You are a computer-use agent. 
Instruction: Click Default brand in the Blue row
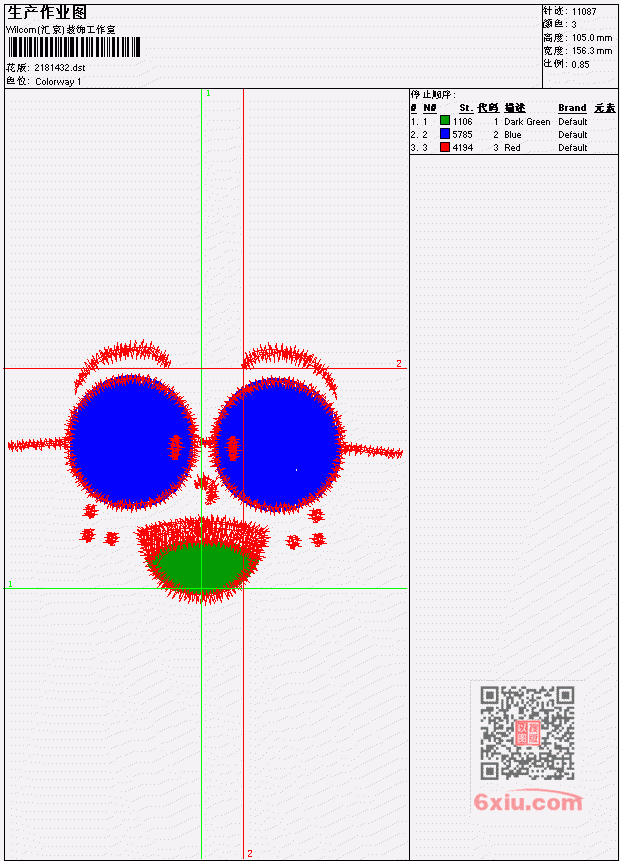coord(573,135)
